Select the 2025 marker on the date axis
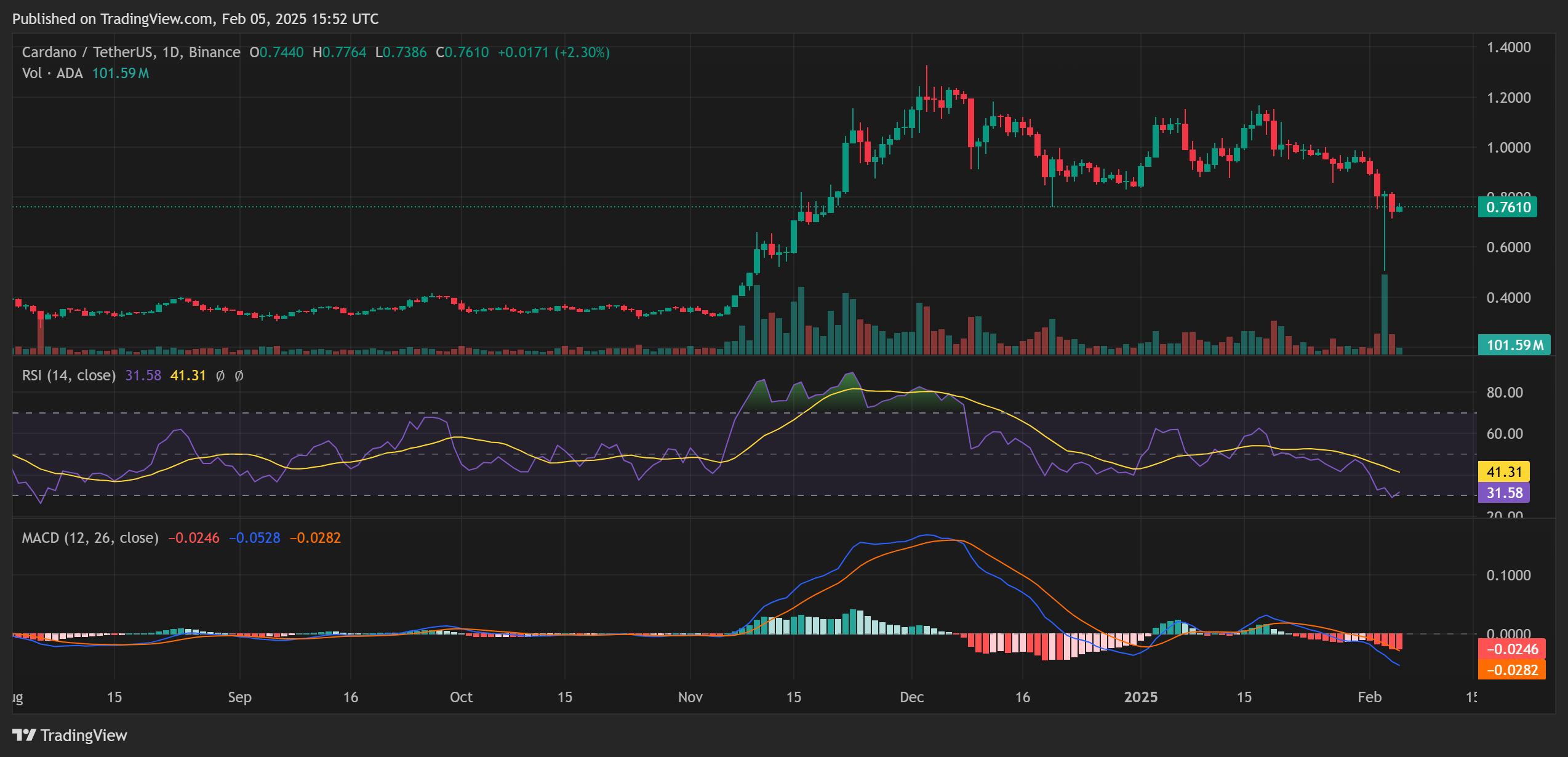This screenshot has width=1568, height=757. click(1142, 698)
